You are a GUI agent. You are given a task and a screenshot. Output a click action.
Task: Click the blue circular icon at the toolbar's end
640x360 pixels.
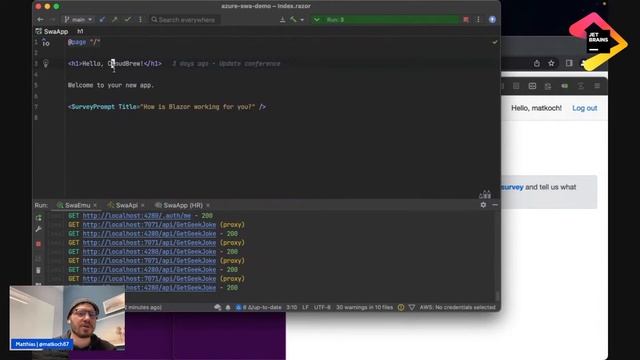(492, 20)
